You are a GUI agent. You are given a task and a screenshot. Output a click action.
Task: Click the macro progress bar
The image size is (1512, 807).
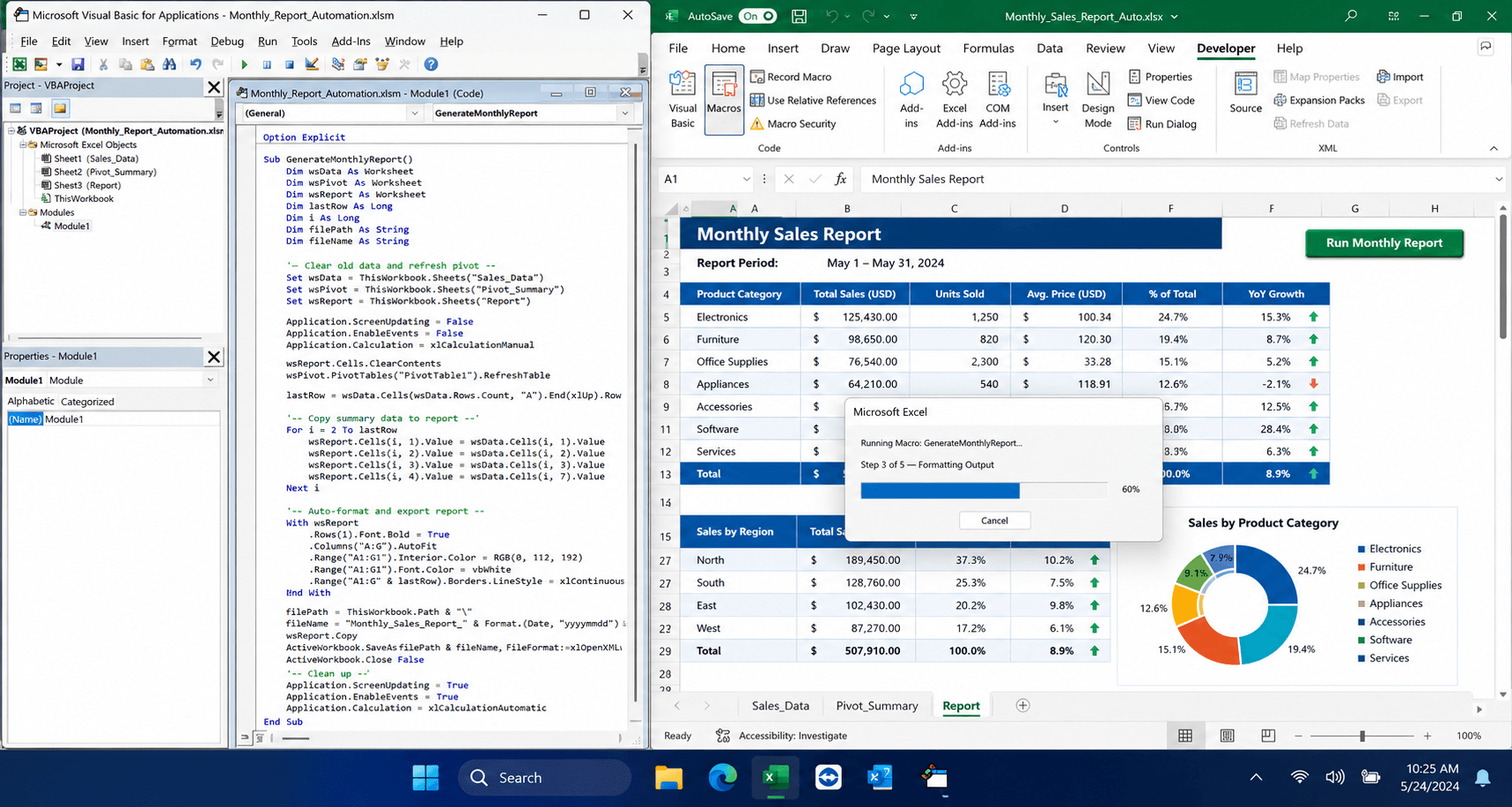(984, 490)
